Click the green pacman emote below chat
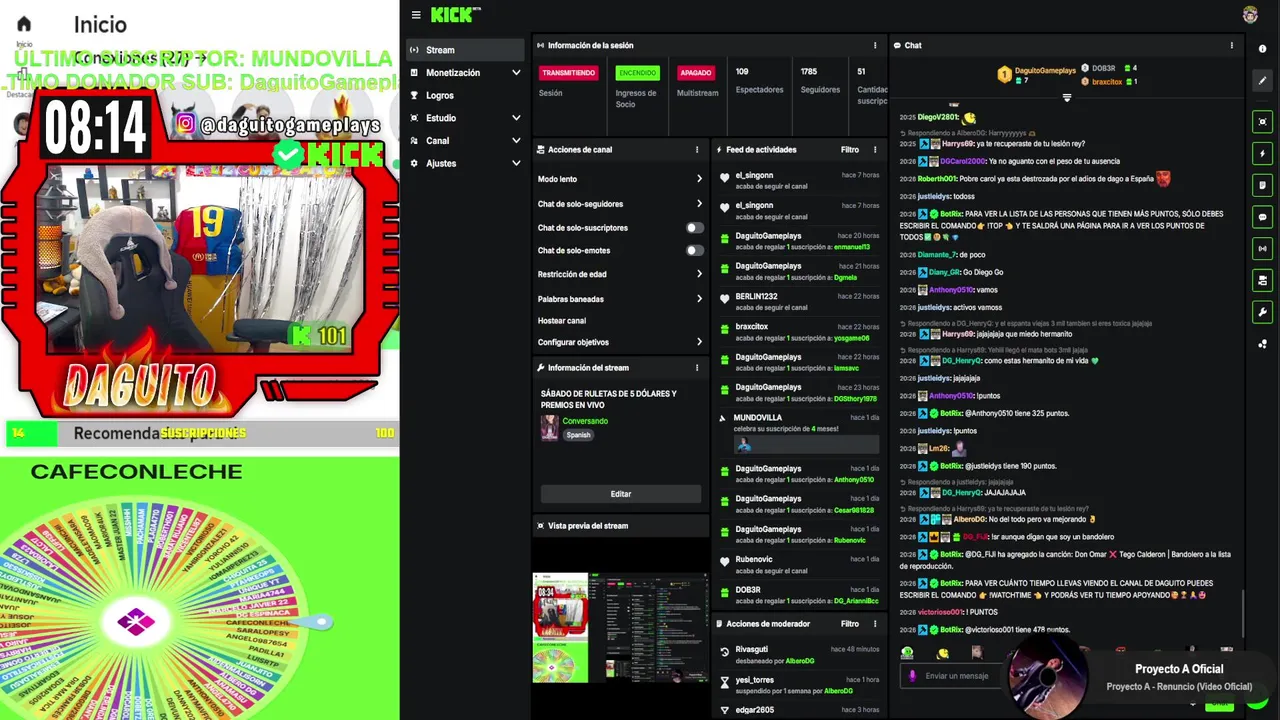 tap(907, 653)
